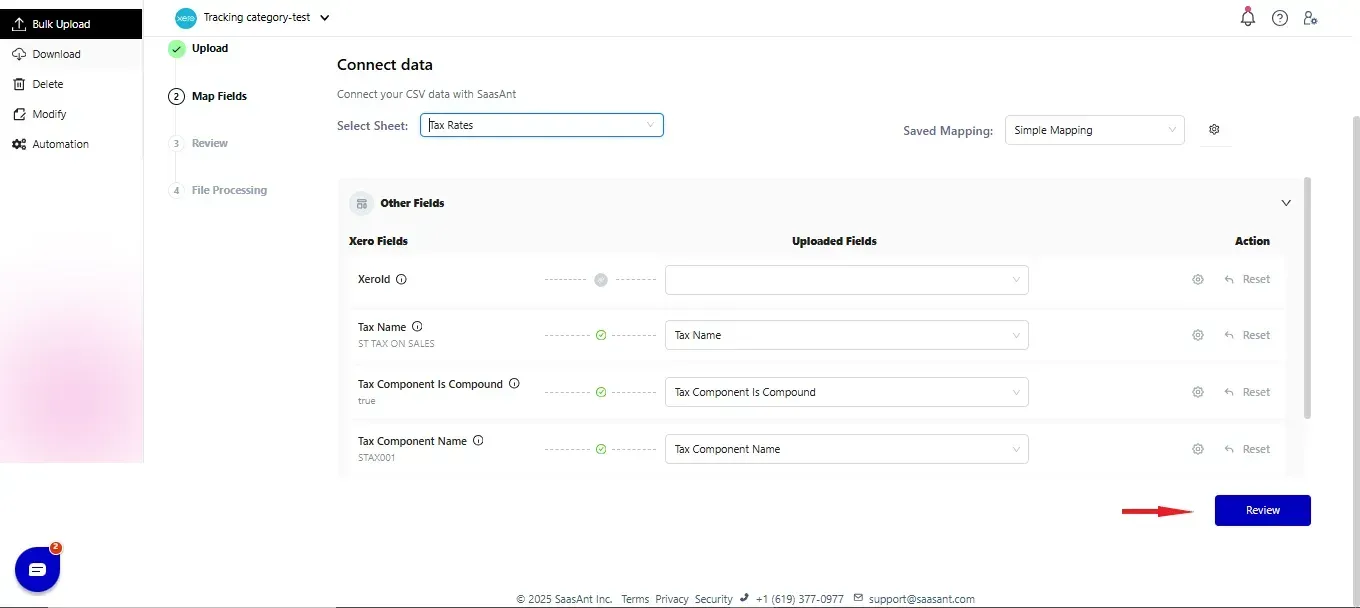Collapse the Other Fields section chevron
Viewport: 1360px width, 608px height.
1286,203
